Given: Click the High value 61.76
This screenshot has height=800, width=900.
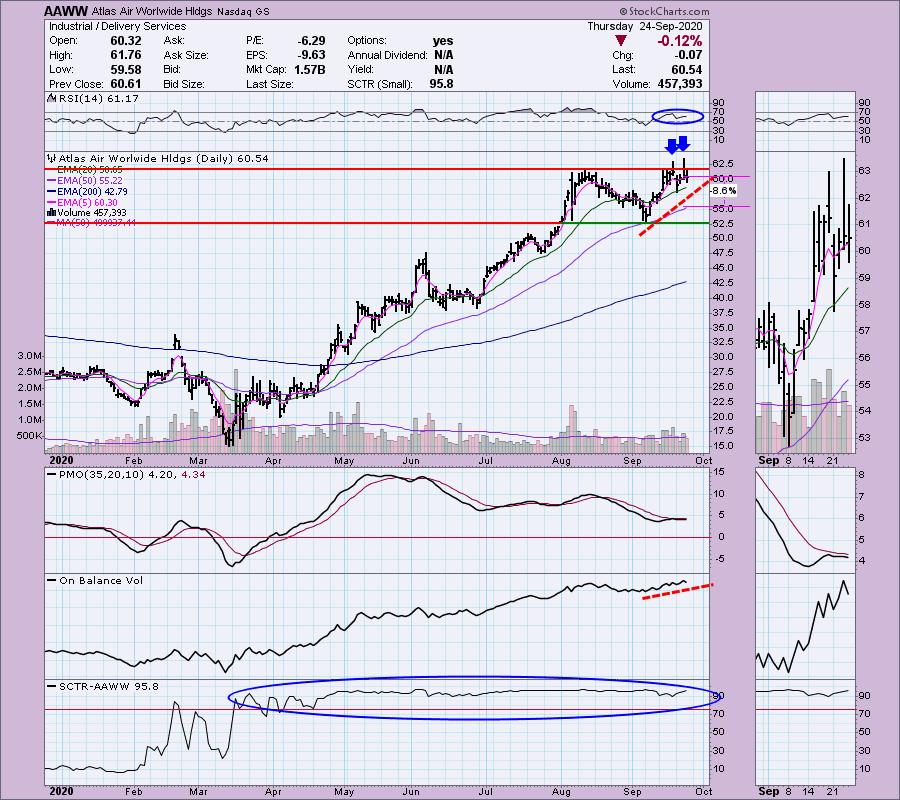Looking at the screenshot, I should (x=126, y=55).
